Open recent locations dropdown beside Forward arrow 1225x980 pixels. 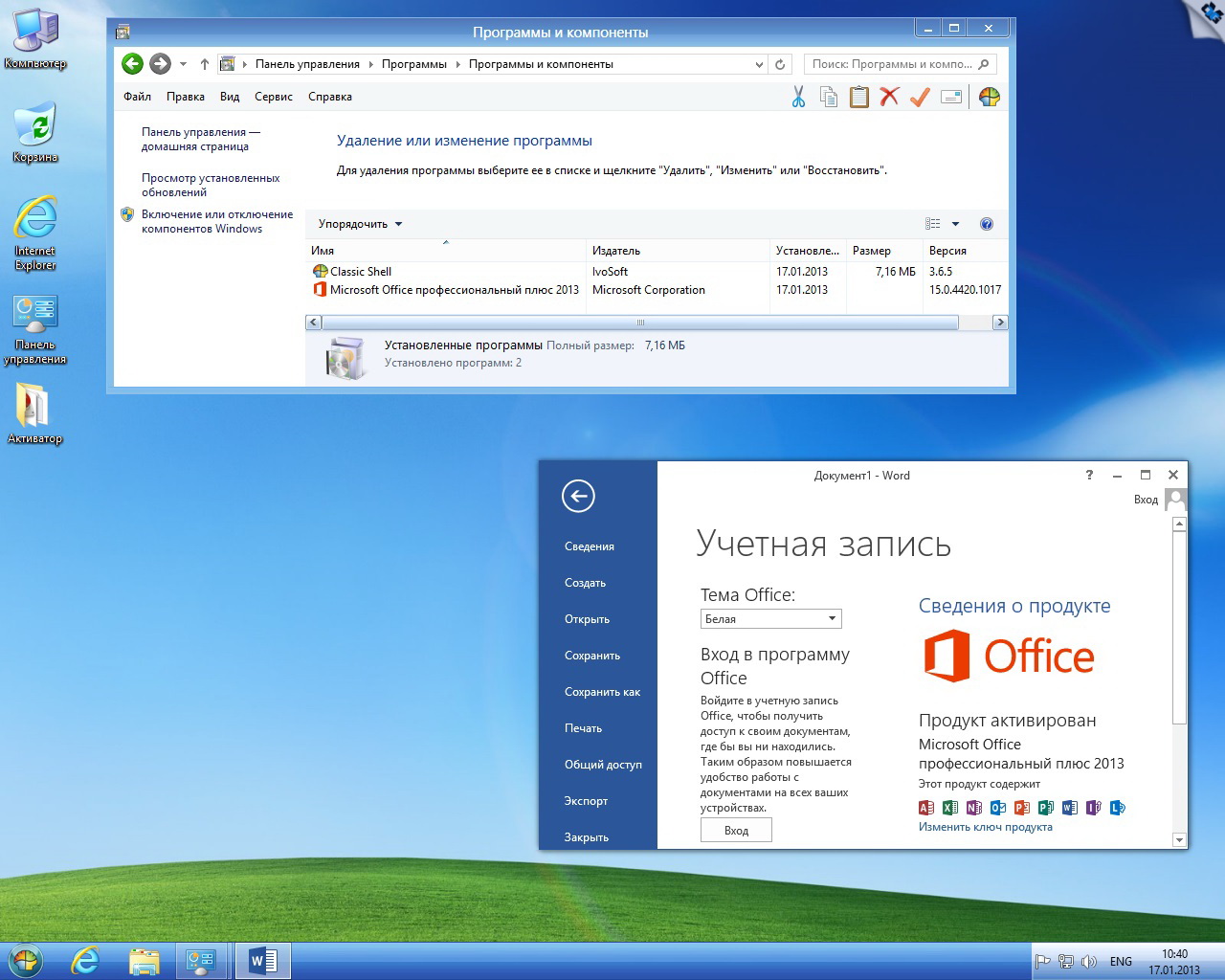(x=183, y=64)
